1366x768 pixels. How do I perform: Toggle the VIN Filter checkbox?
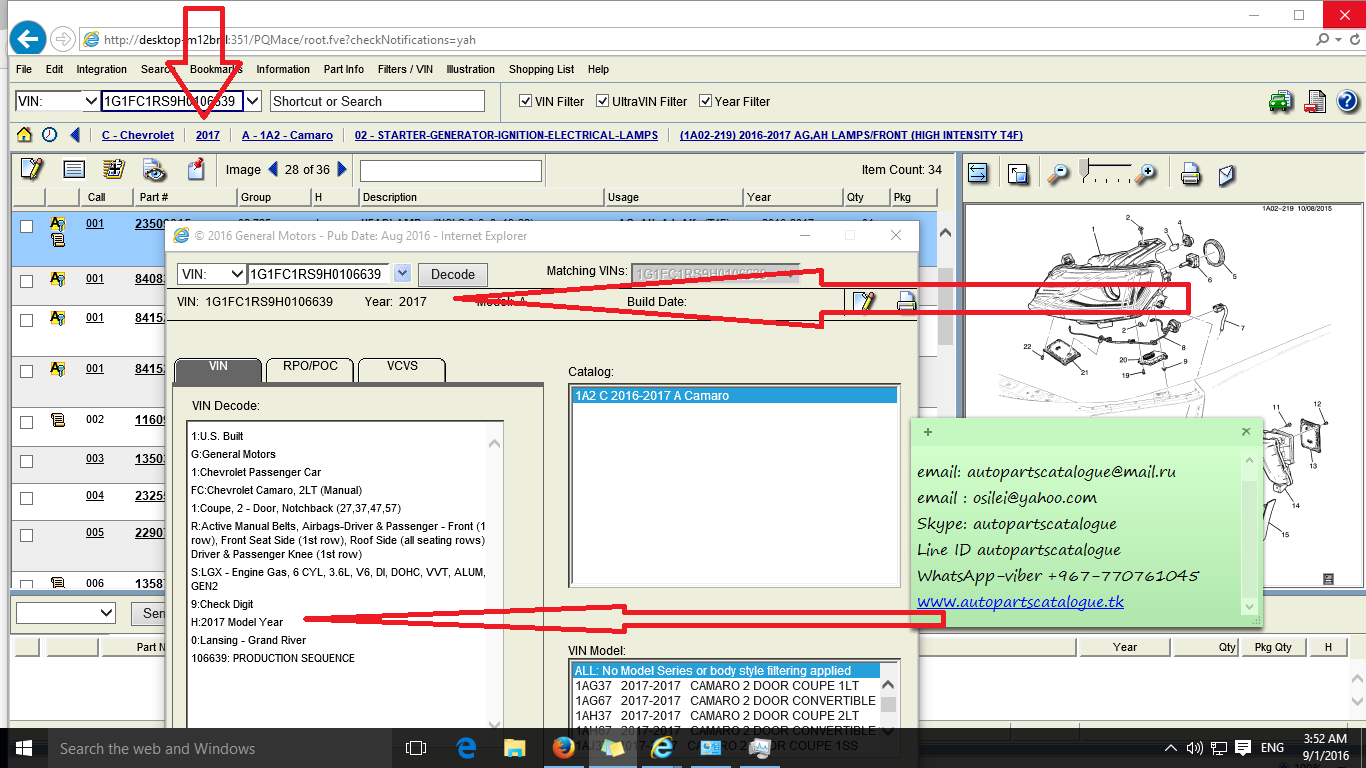coord(526,101)
